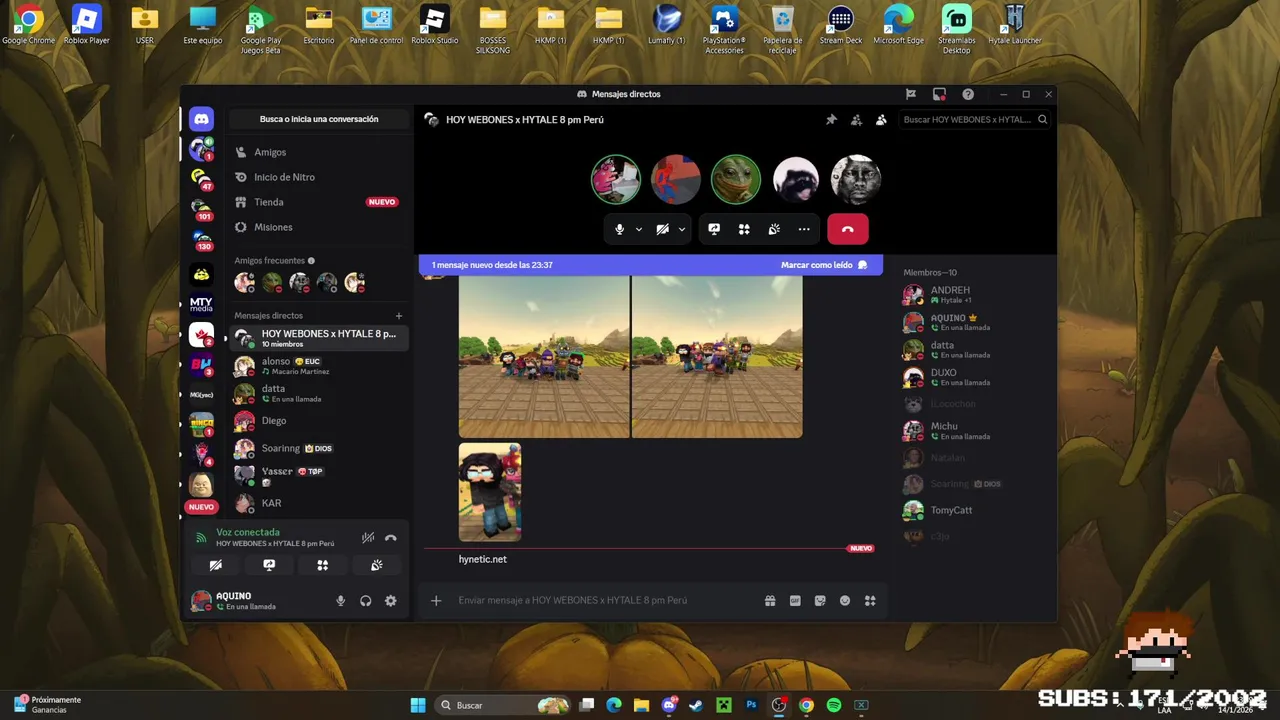Viewport: 1280px width, 720px height.
Task: Open soundboard in the call controls
Action: [774, 229]
